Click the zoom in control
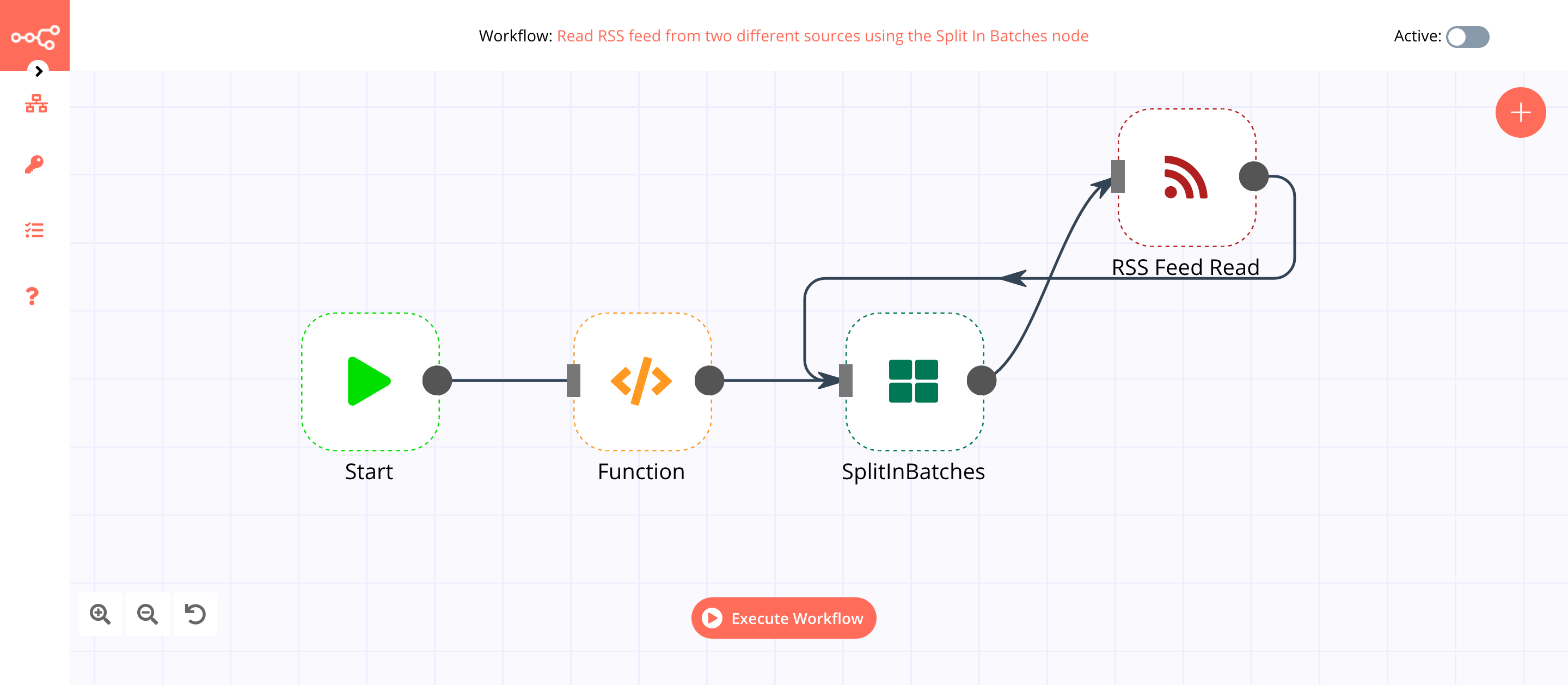 click(x=100, y=614)
